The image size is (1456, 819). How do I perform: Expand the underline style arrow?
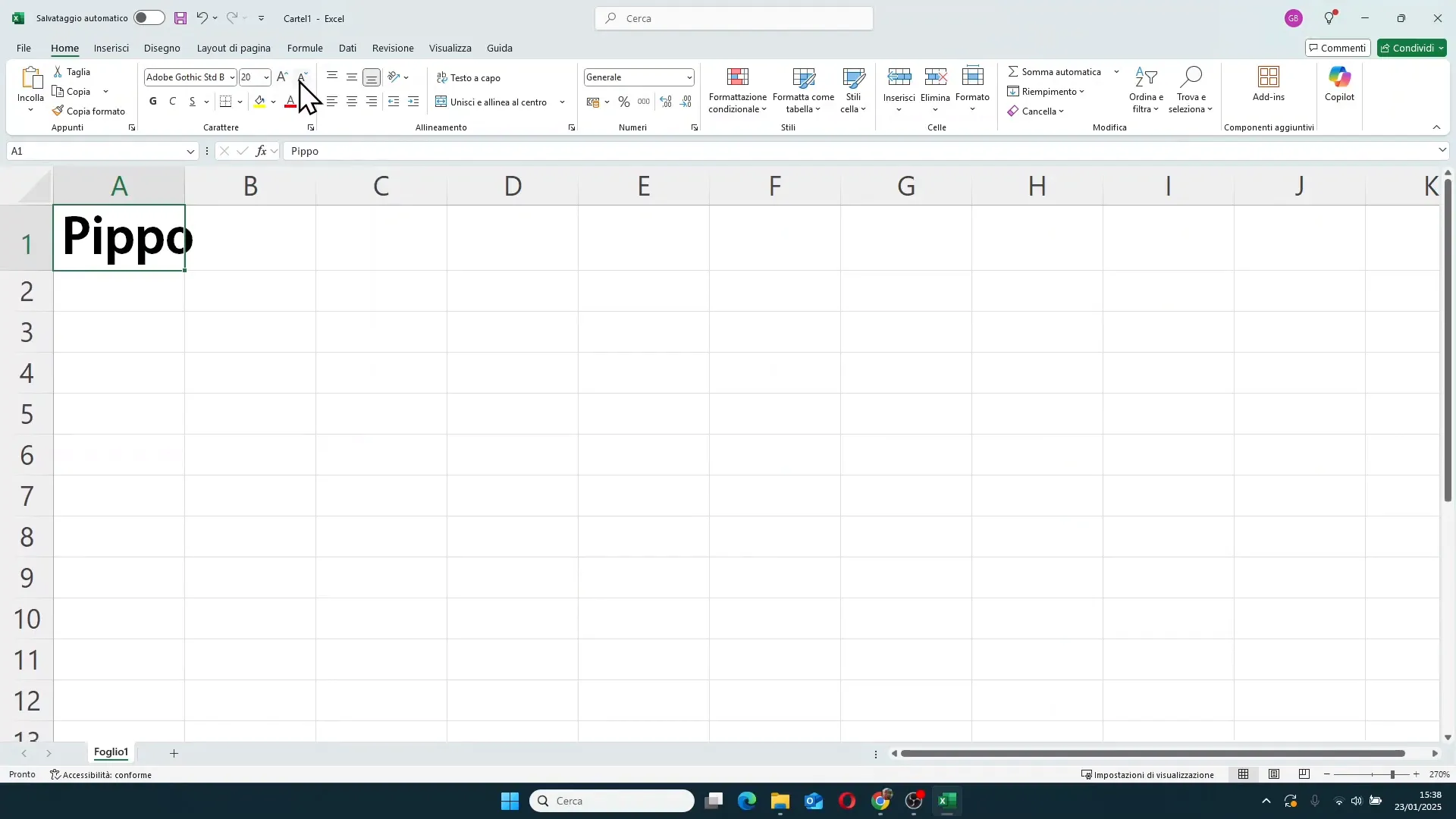206,102
